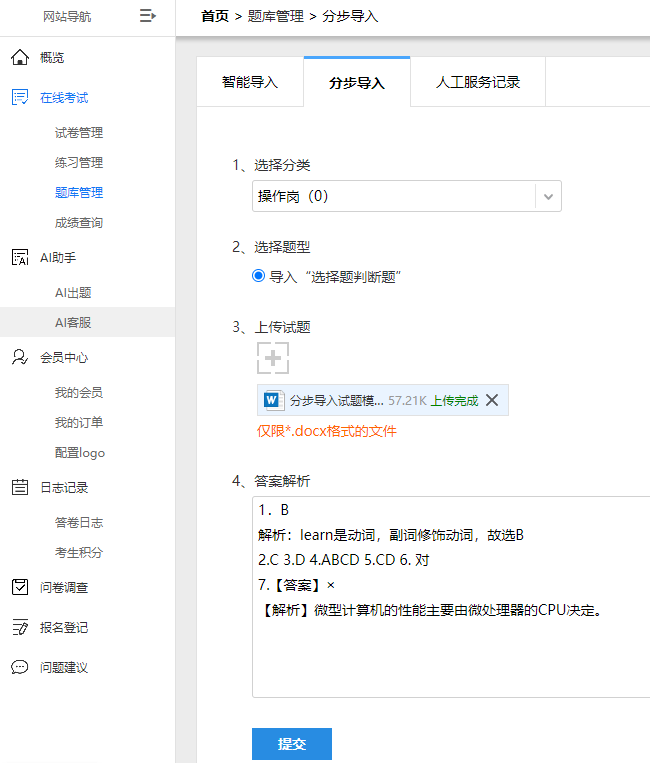Click the 日志记录 menu label
The width and height of the screenshot is (650, 763).
click(x=64, y=488)
